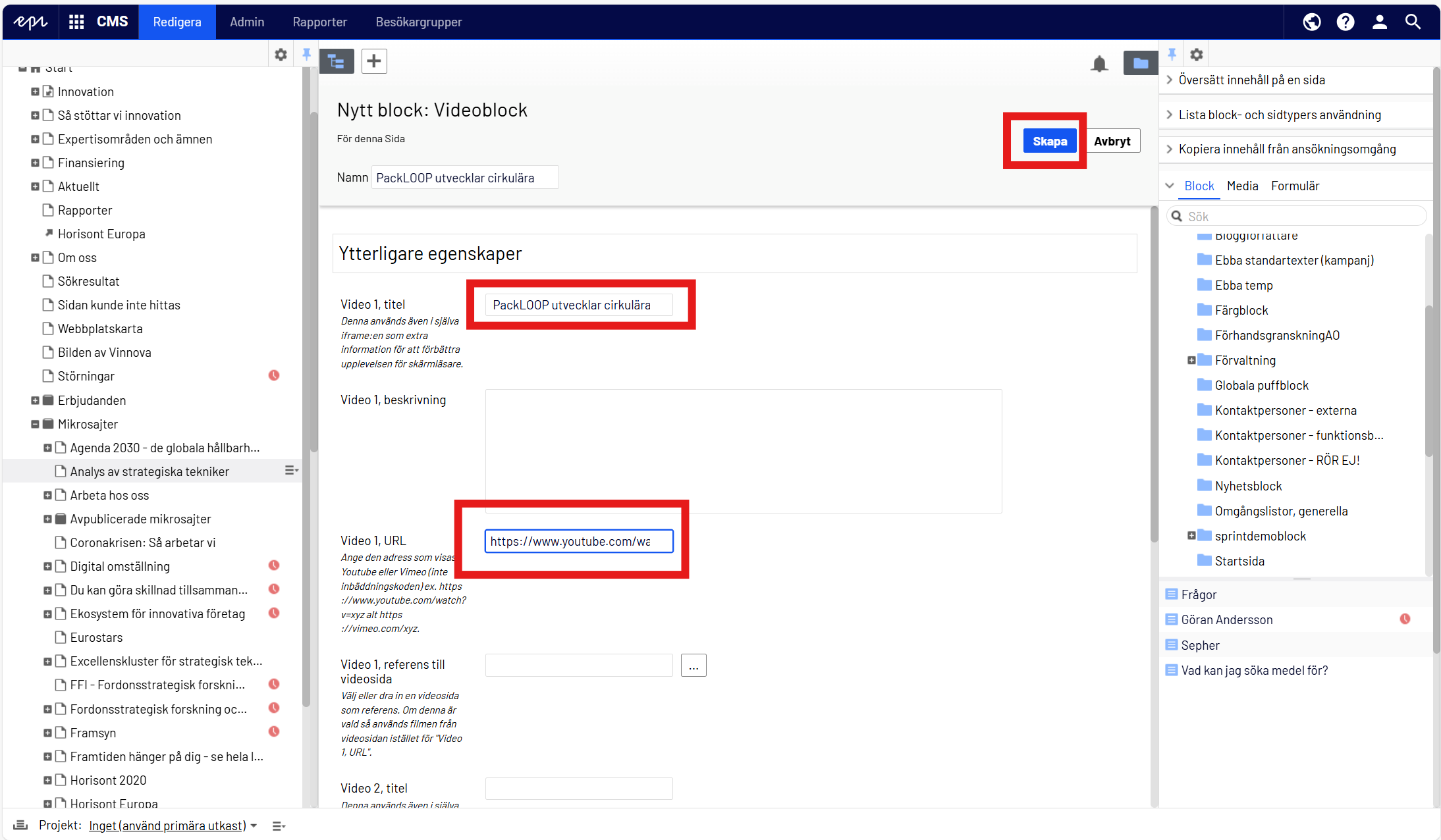Expand the Innovation tree node
This screenshot has width=1441, height=840.
35,92
